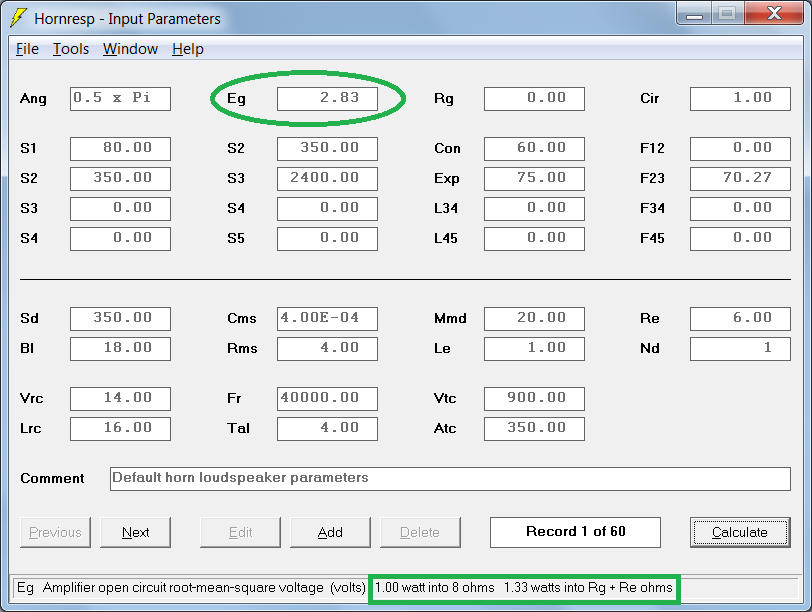
Task: Click the Calculate button
Action: (x=740, y=532)
